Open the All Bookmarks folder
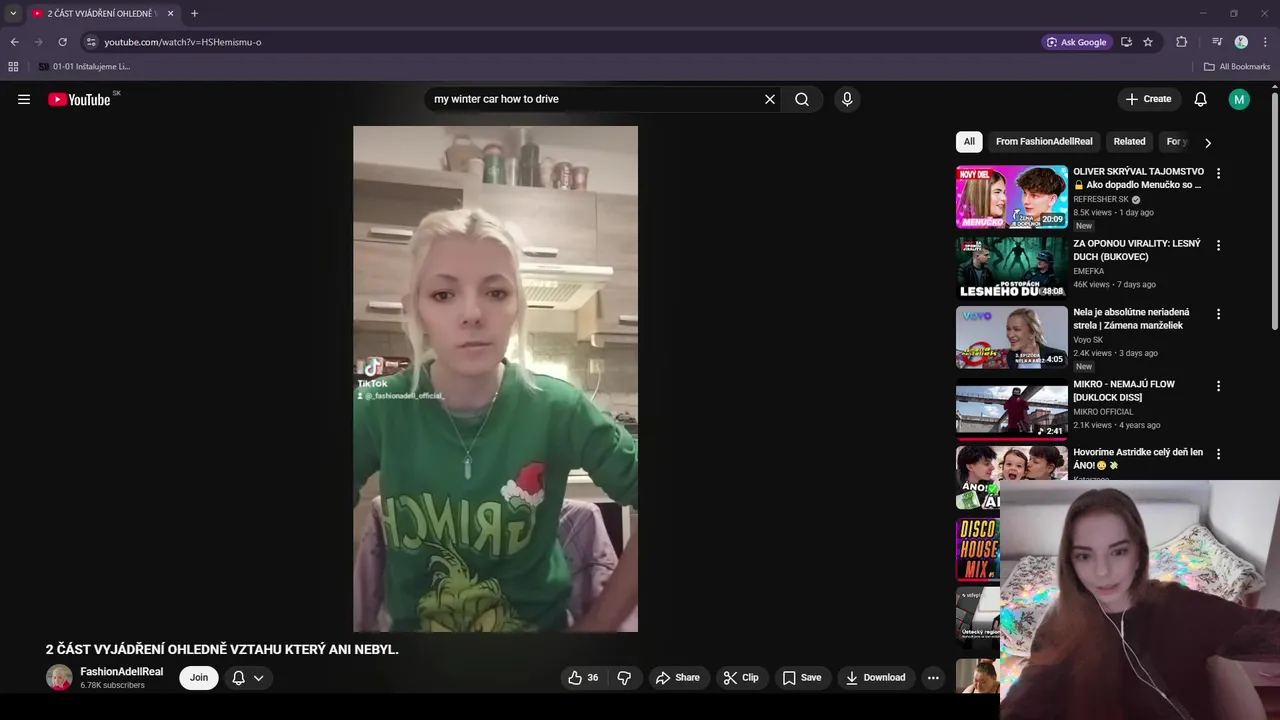Image resolution: width=1280 pixels, height=720 pixels. click(1237, 67)
